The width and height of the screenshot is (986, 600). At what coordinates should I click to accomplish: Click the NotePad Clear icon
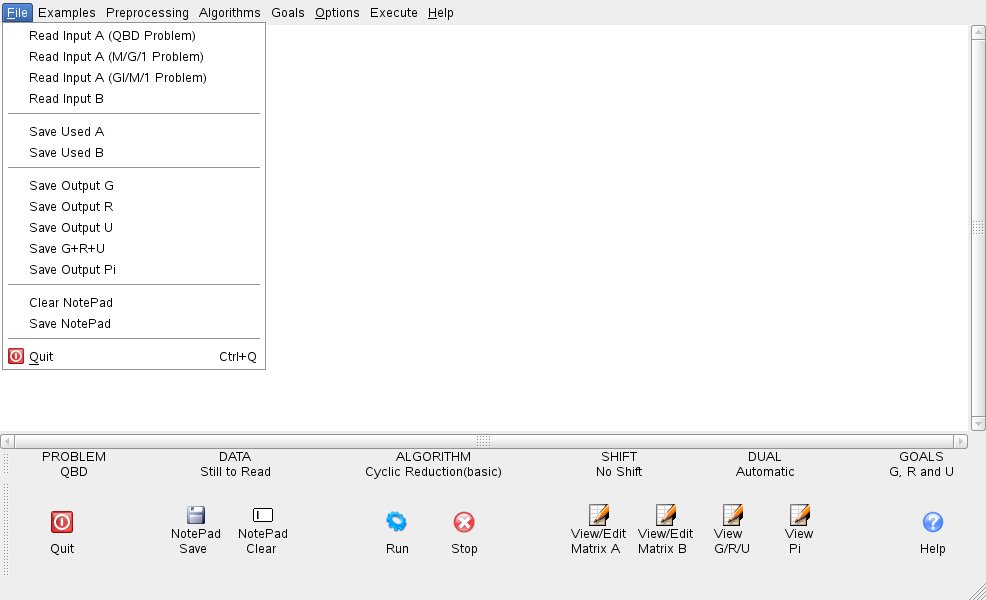click(262, 515)
